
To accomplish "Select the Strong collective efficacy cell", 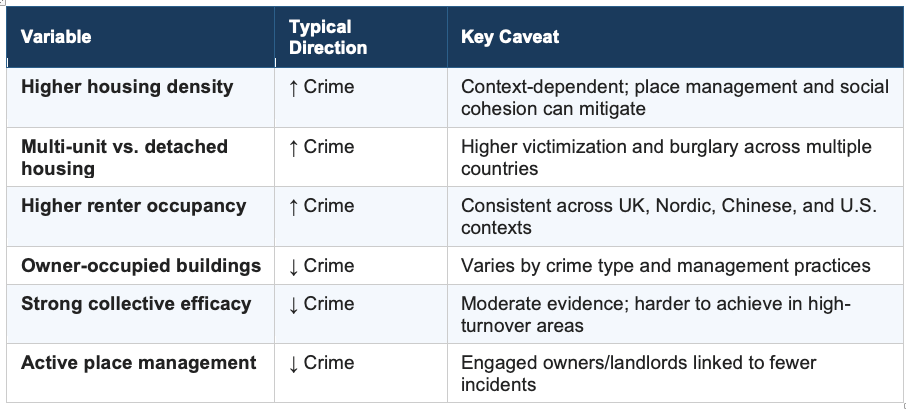I will 136,304.
